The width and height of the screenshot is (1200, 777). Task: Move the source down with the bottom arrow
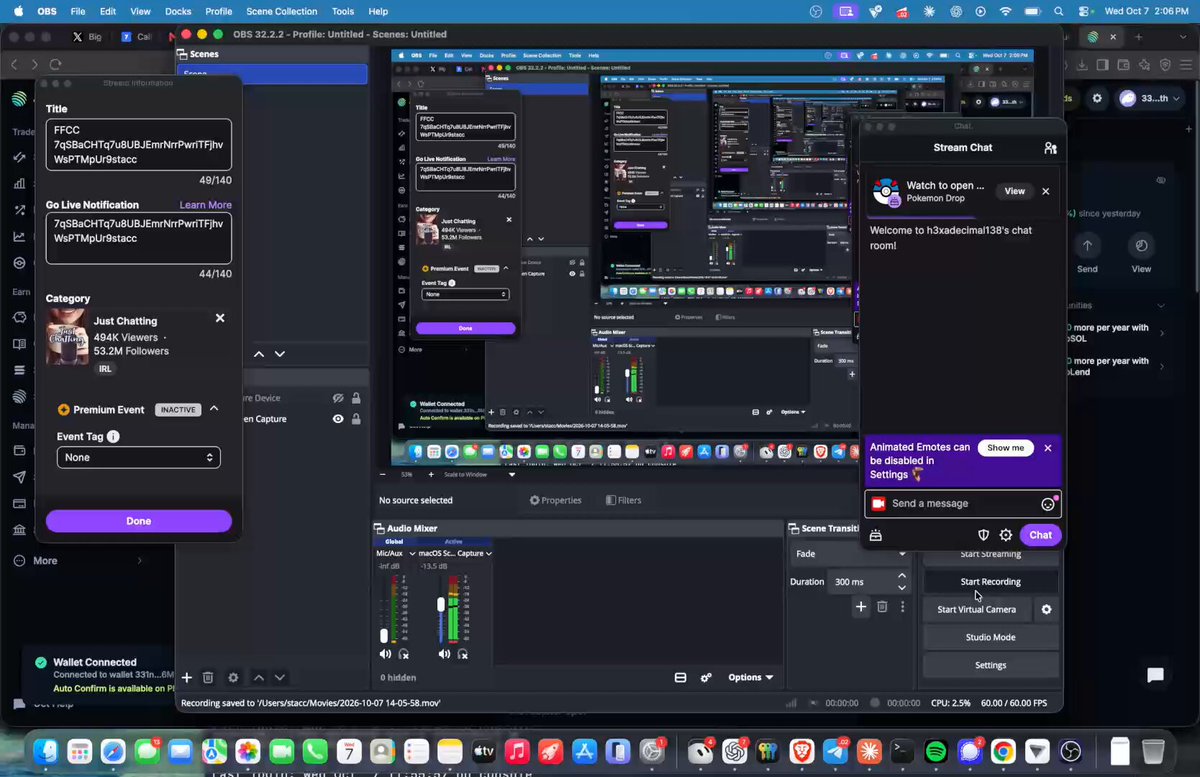[x=280, y=678]
